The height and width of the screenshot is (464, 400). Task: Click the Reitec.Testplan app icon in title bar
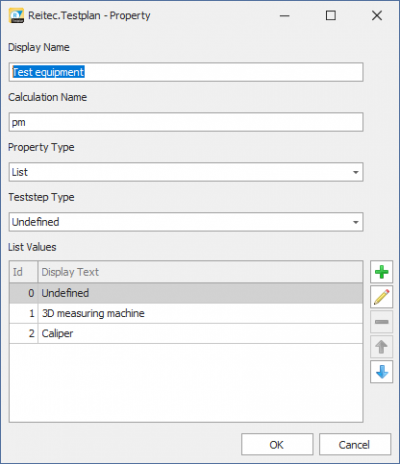[x=16, y=16]
